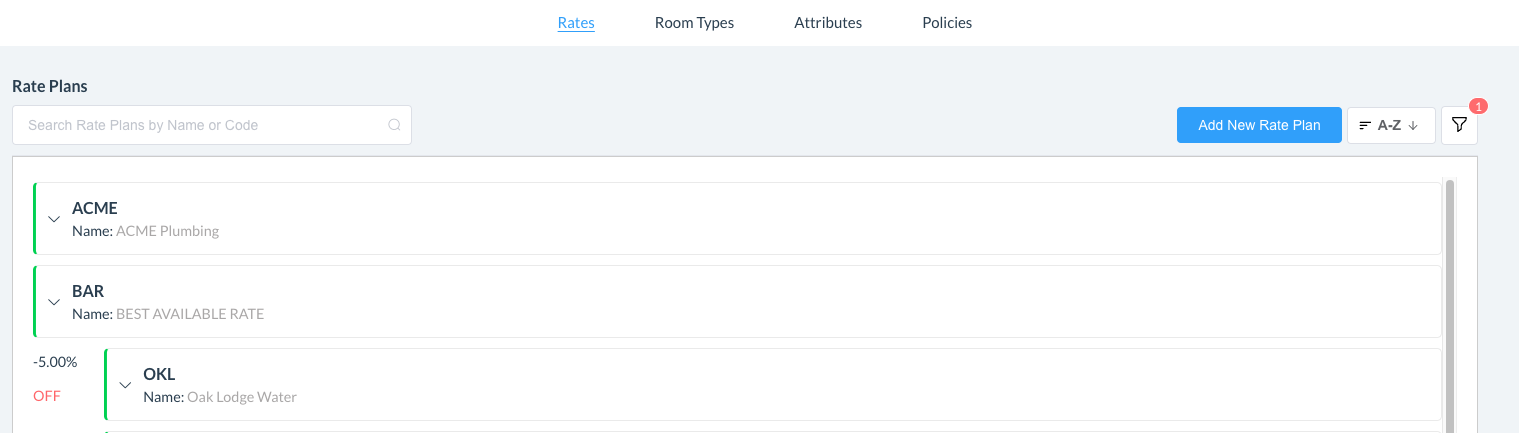Focus the Search Rate Plans field
The width and height of the screenshot is (1519, 433).
pyautogui.click(x=200, y=125)
